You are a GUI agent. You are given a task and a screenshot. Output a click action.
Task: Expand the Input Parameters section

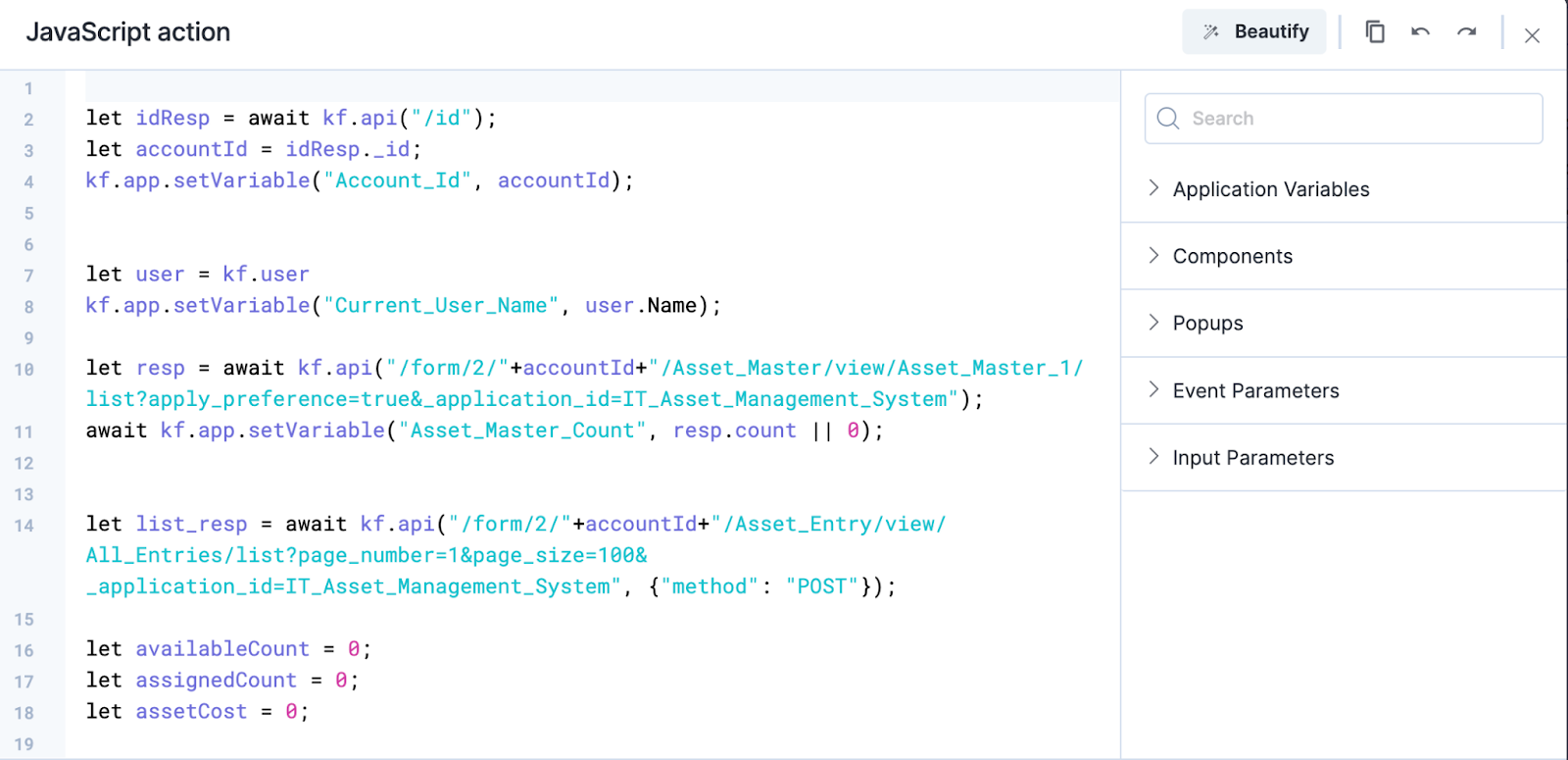(1344, 458)
